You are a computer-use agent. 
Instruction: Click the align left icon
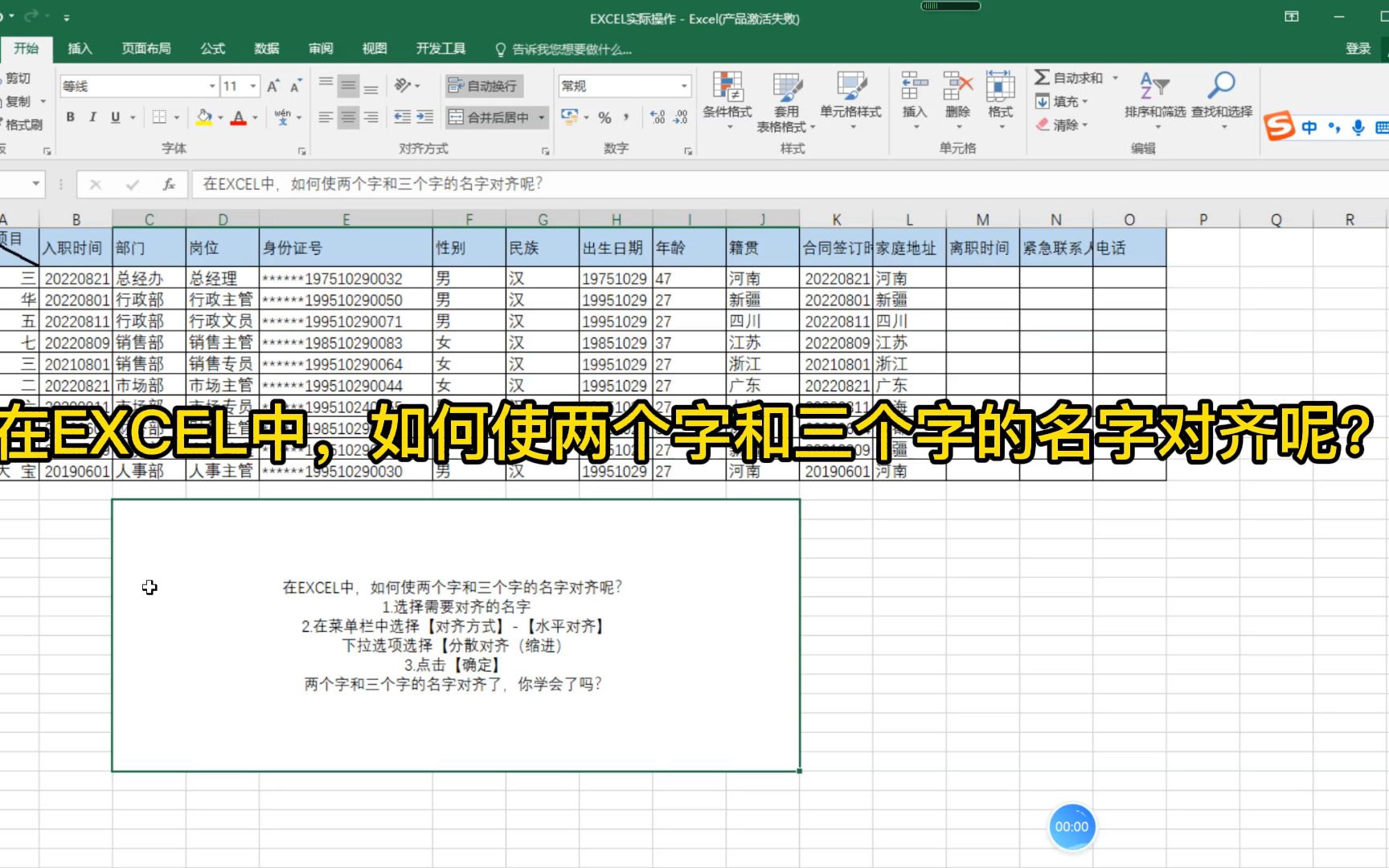[326, 117]
